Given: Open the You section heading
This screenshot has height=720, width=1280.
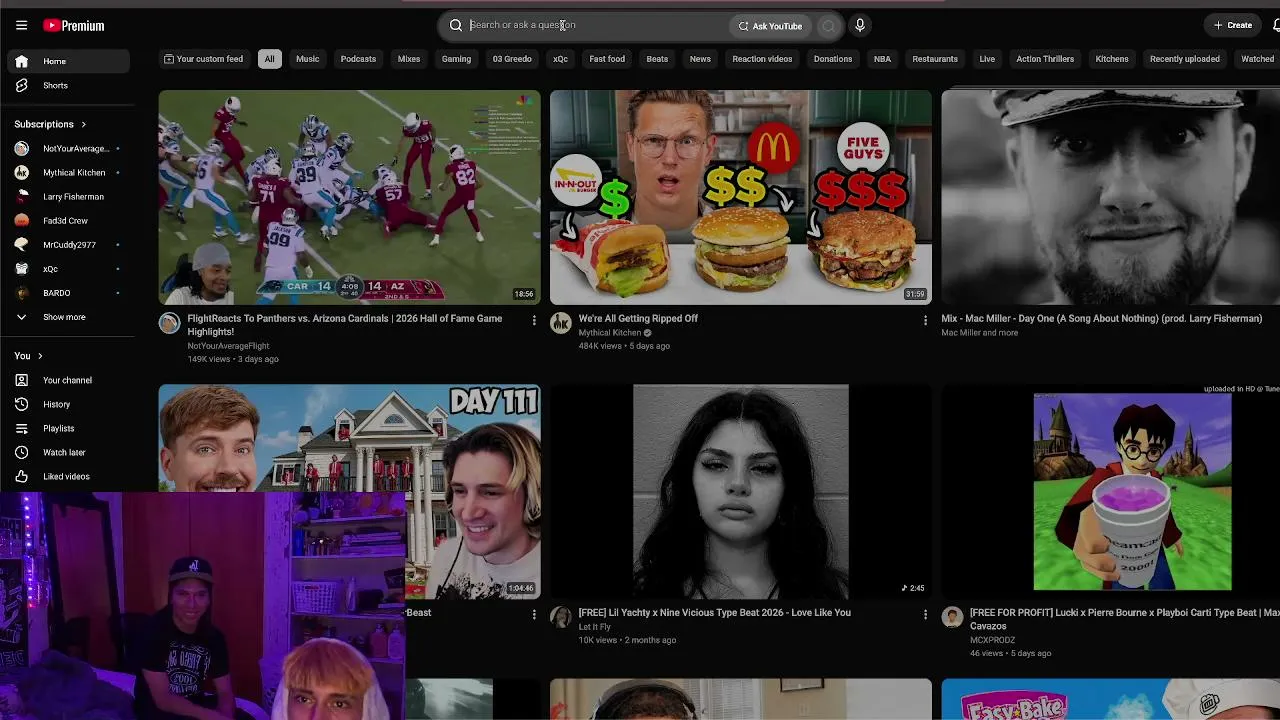Looking at the screenshot, I should [28, 356].
